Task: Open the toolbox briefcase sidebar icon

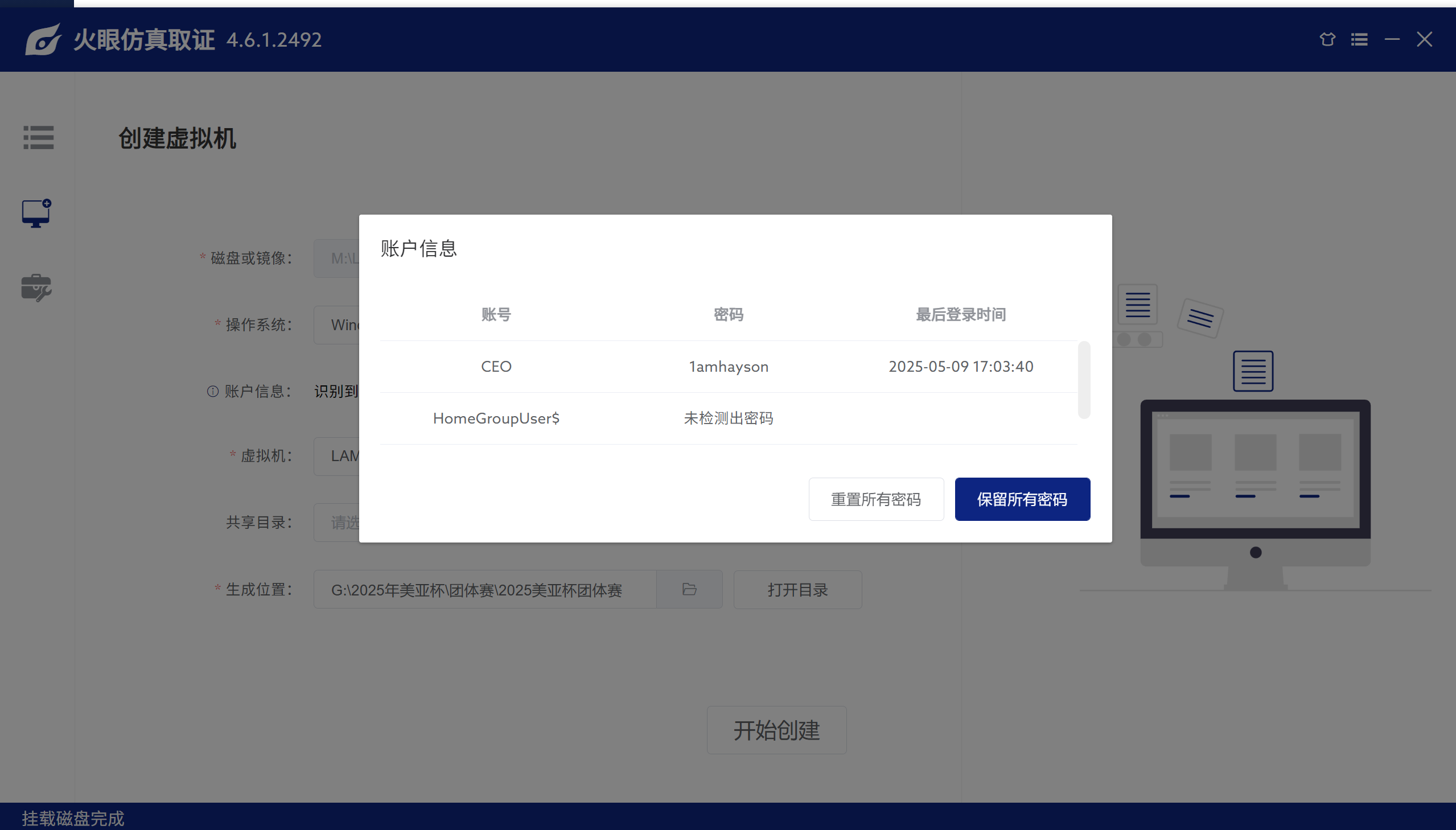Action: click(36, 288)
